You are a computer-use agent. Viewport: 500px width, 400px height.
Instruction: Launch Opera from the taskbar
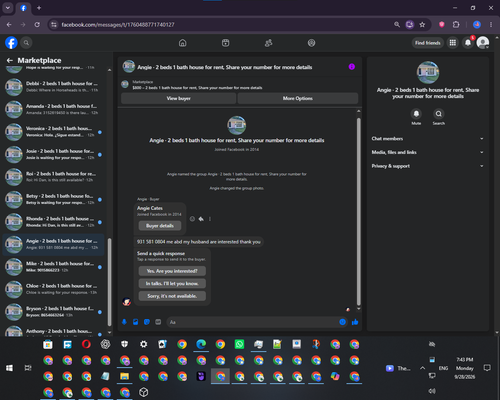[86, 344]
